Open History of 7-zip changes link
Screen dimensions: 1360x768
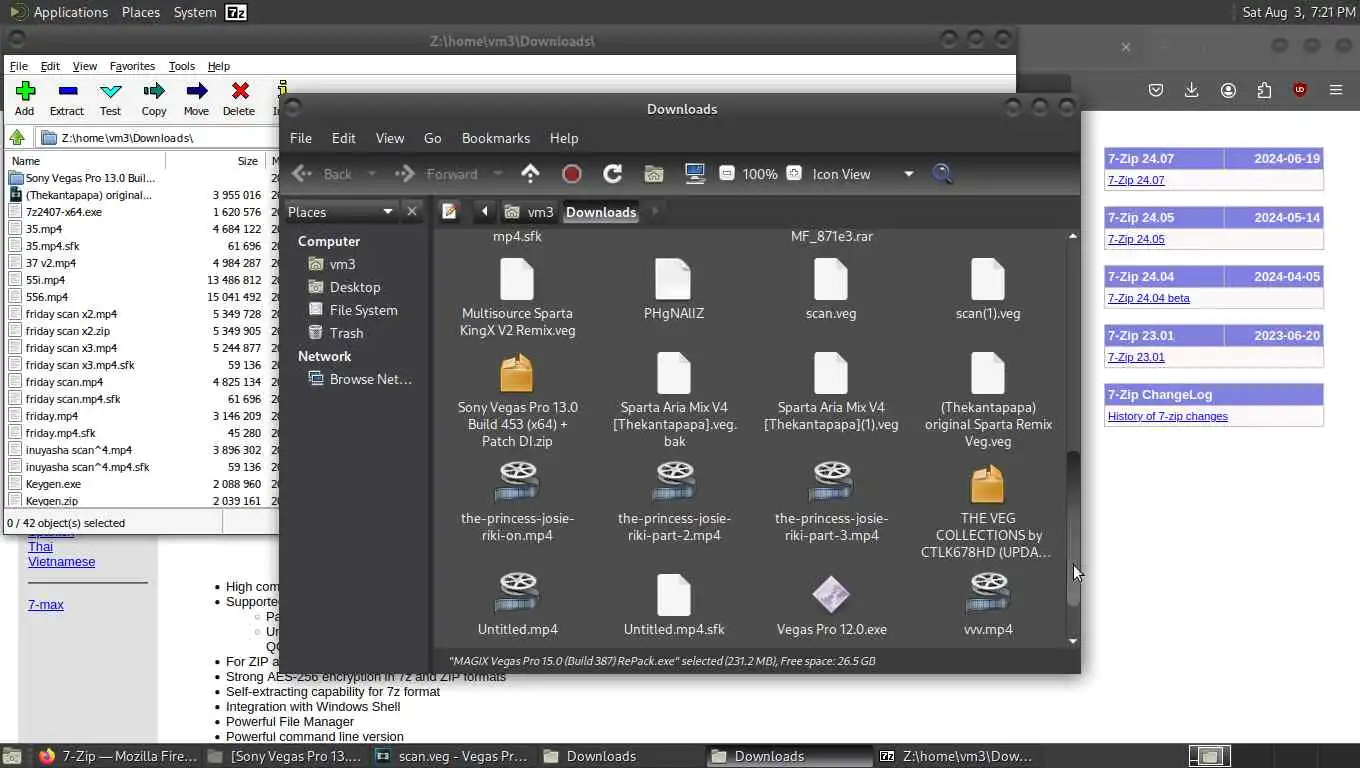[x=1167, y=416]
